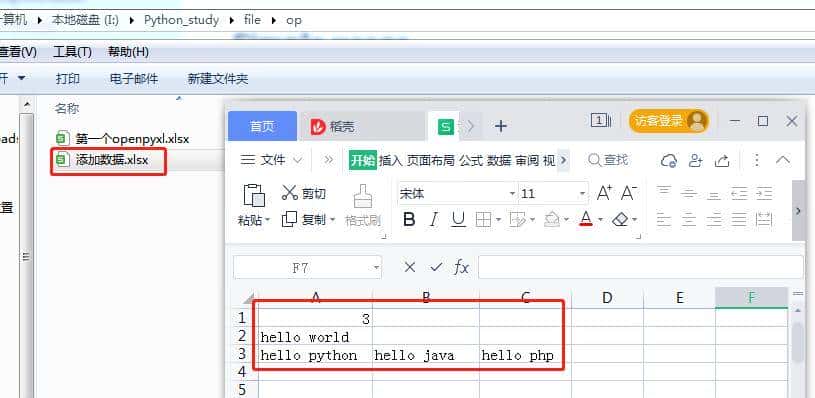The height and width of the screenshot is (398, 815).
Task: Click the draw-border pencil icon
Action: (517, 220)
